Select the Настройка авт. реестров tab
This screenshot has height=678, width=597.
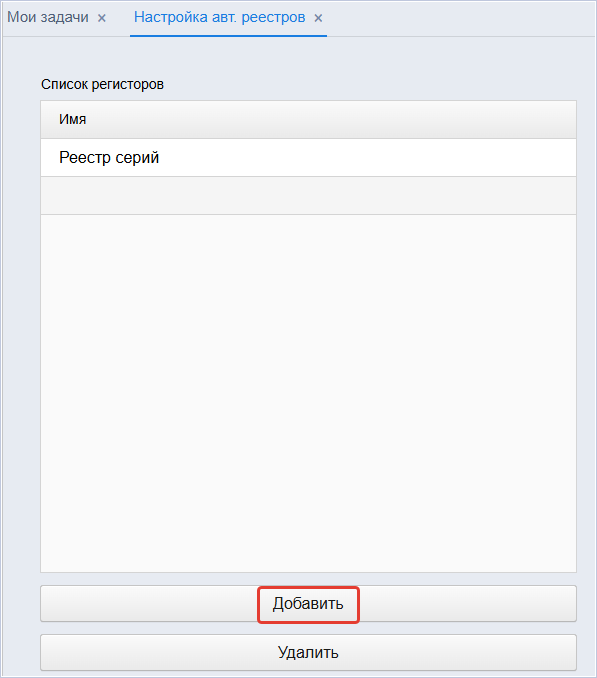pos(220,17)
